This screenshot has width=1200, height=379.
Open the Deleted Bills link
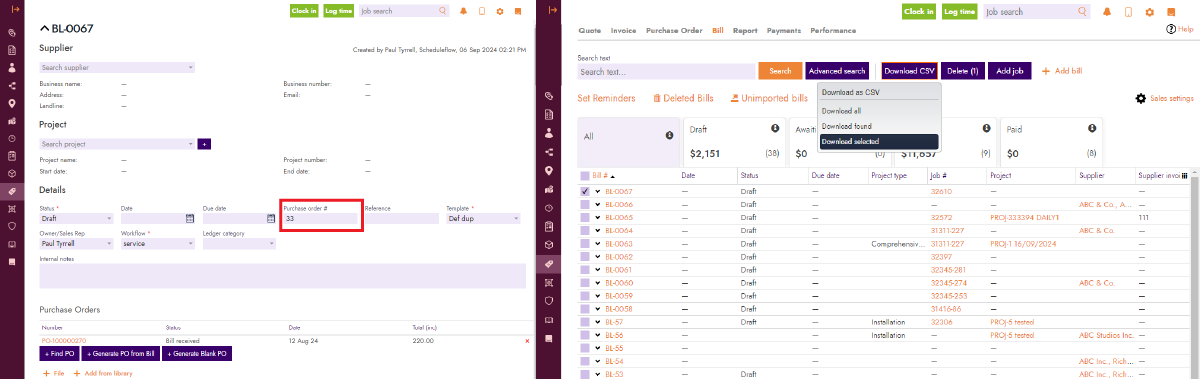(x=683, y=99)
